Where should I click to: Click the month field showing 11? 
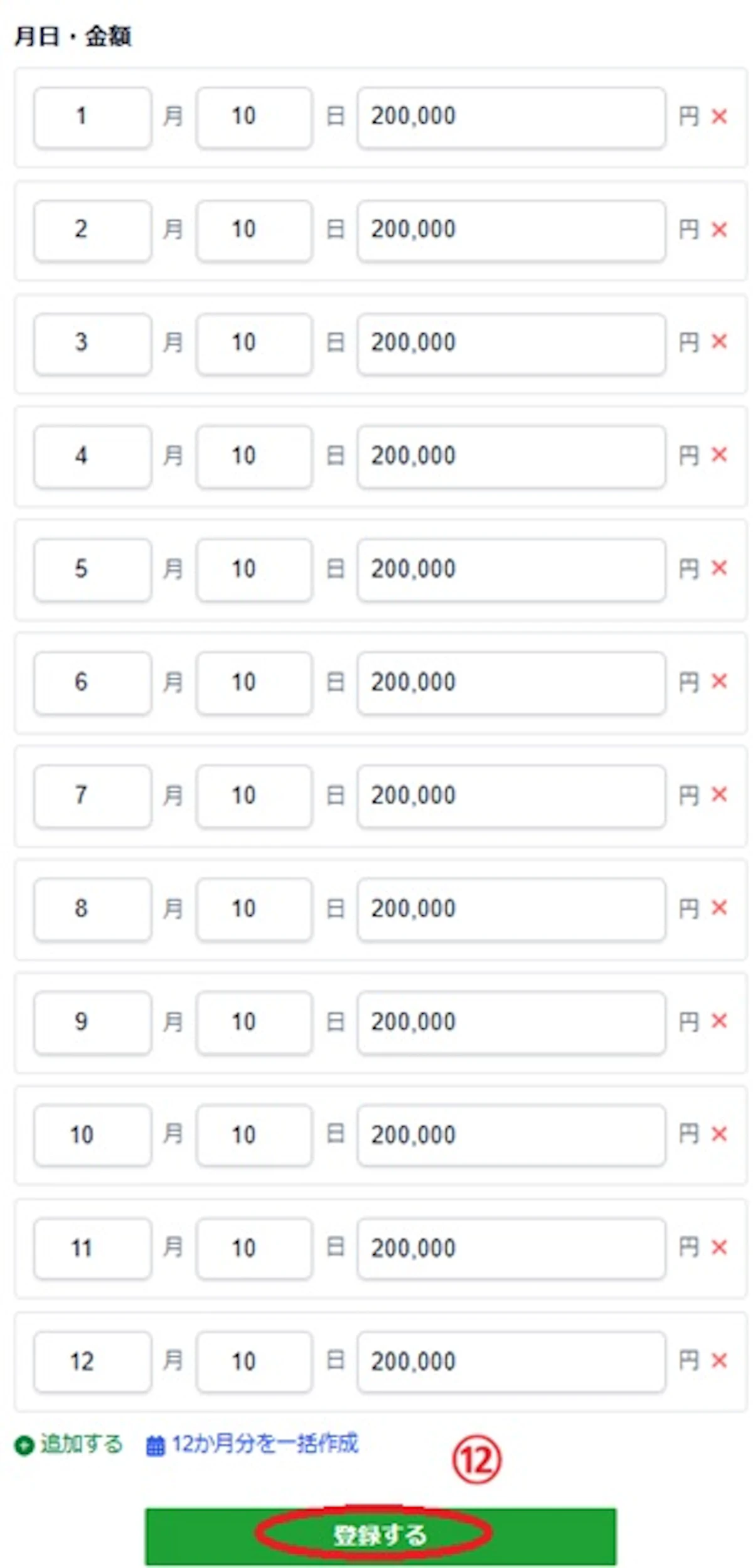click(x=93, y=1249)
